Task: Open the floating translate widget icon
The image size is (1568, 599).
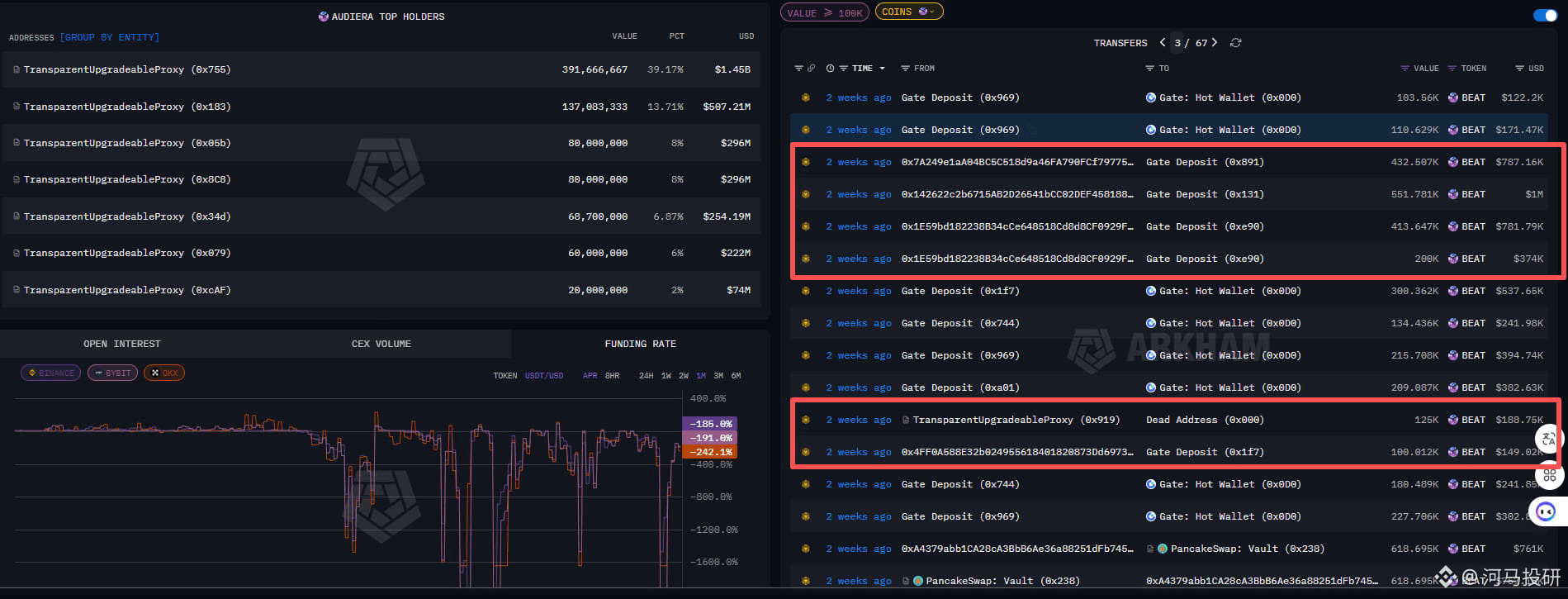Action: point(1549,439)
